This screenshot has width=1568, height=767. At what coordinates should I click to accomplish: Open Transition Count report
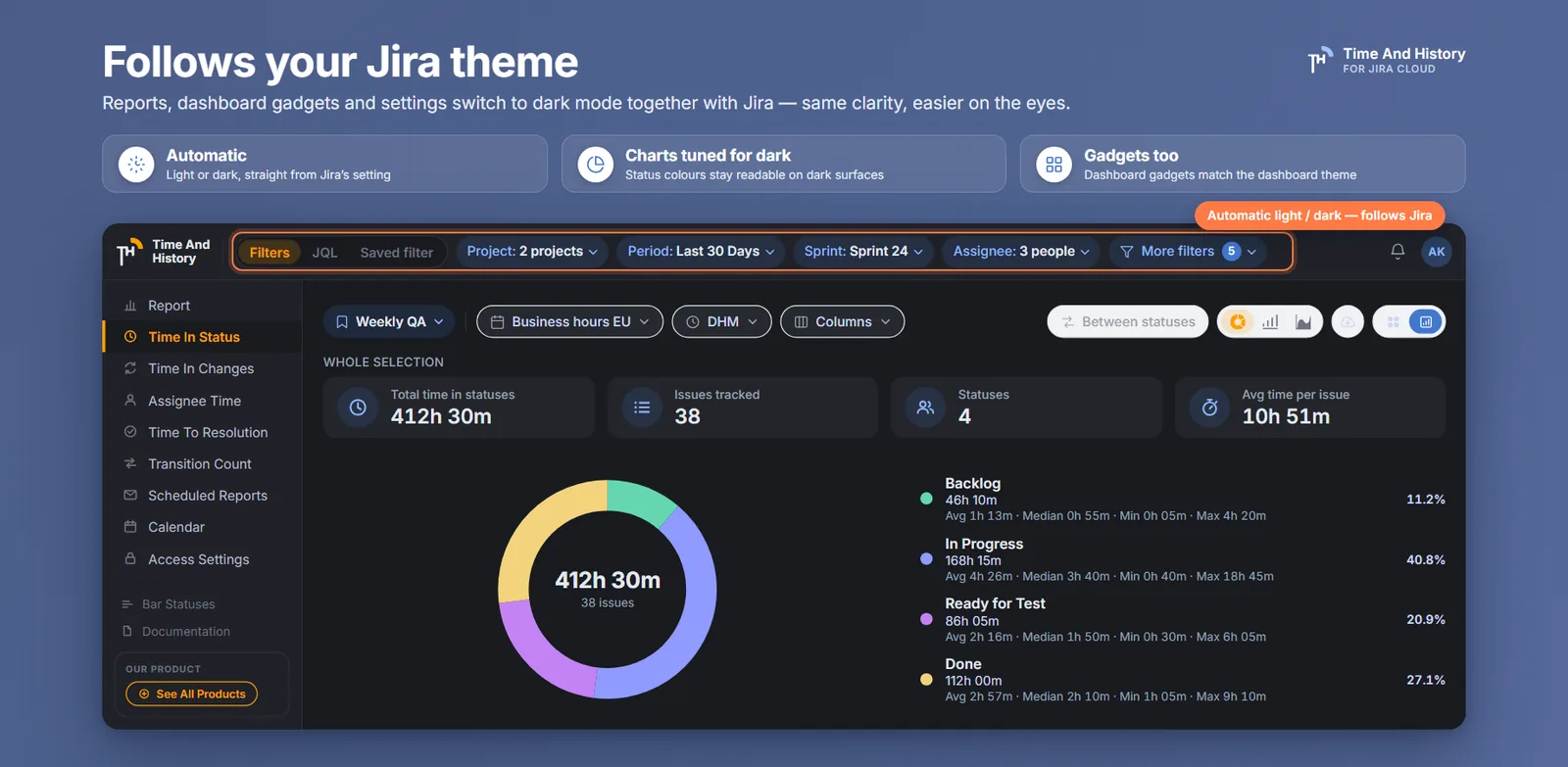(202, 463)
